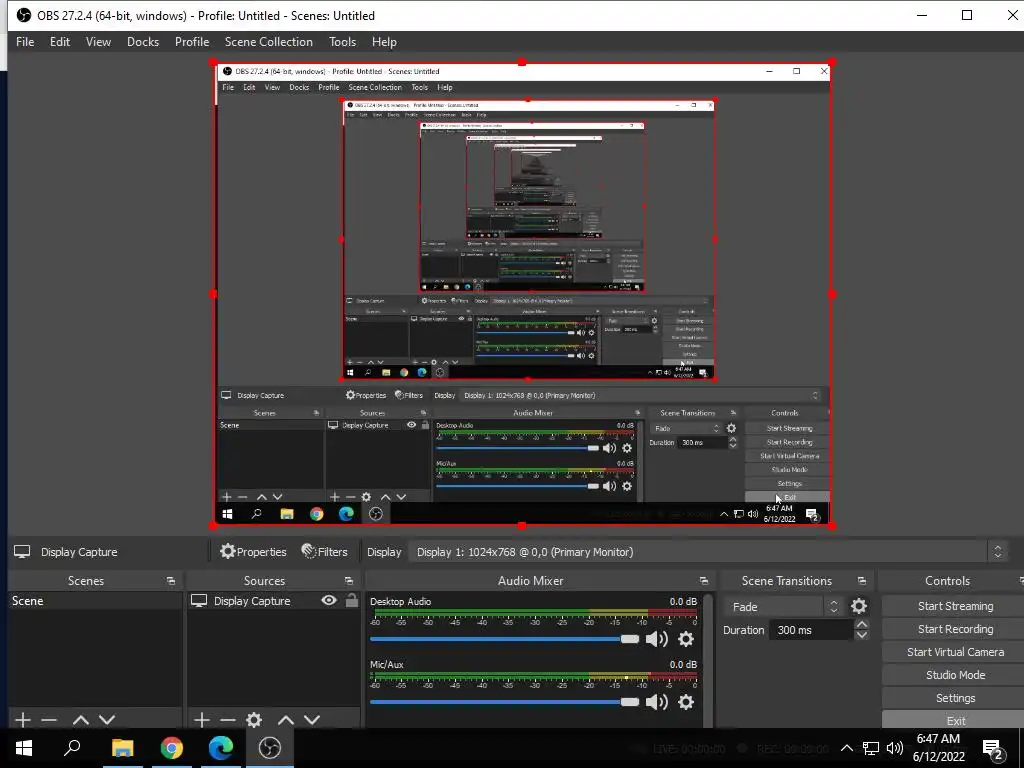This screenshot has width=1024, height=768.
Task: Open Desktop Audio settings gear
Action: point(686,639)
